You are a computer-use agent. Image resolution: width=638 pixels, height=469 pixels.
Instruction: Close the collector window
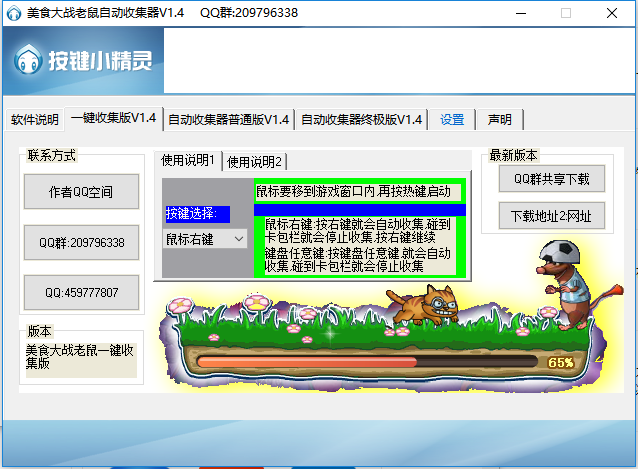click(612, 13)
